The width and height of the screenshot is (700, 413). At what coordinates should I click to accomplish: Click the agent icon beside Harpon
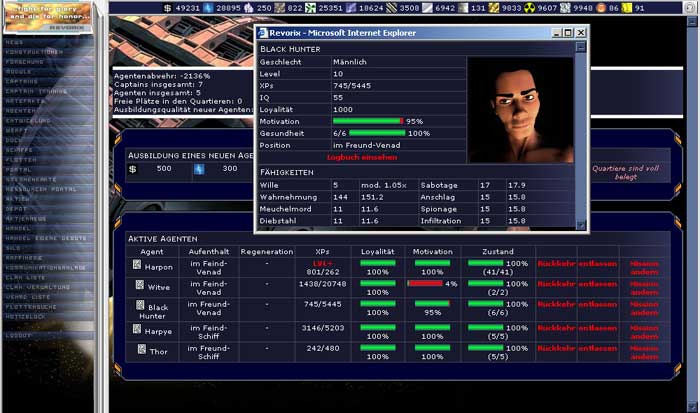(138, 265)
